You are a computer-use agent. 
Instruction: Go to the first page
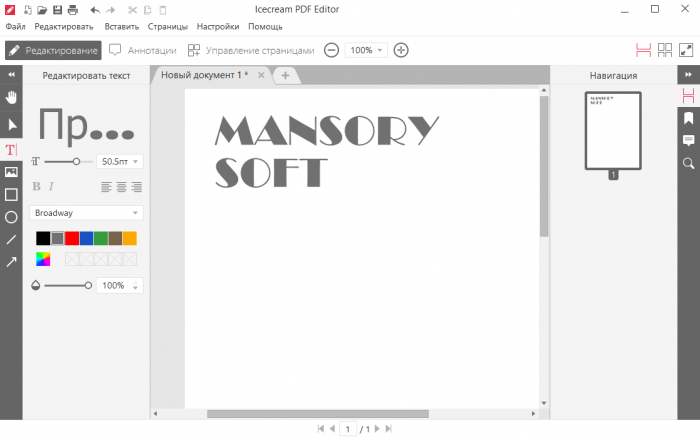pyautogui.click(x=321, y=429)
